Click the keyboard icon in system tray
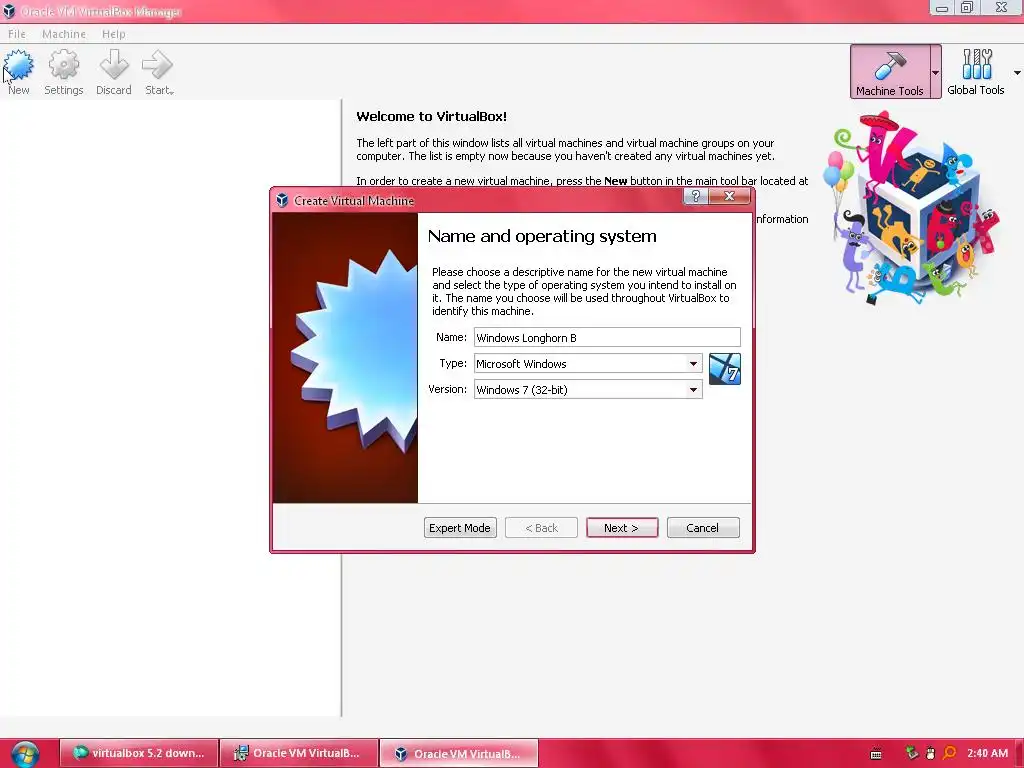 (876, 754)
